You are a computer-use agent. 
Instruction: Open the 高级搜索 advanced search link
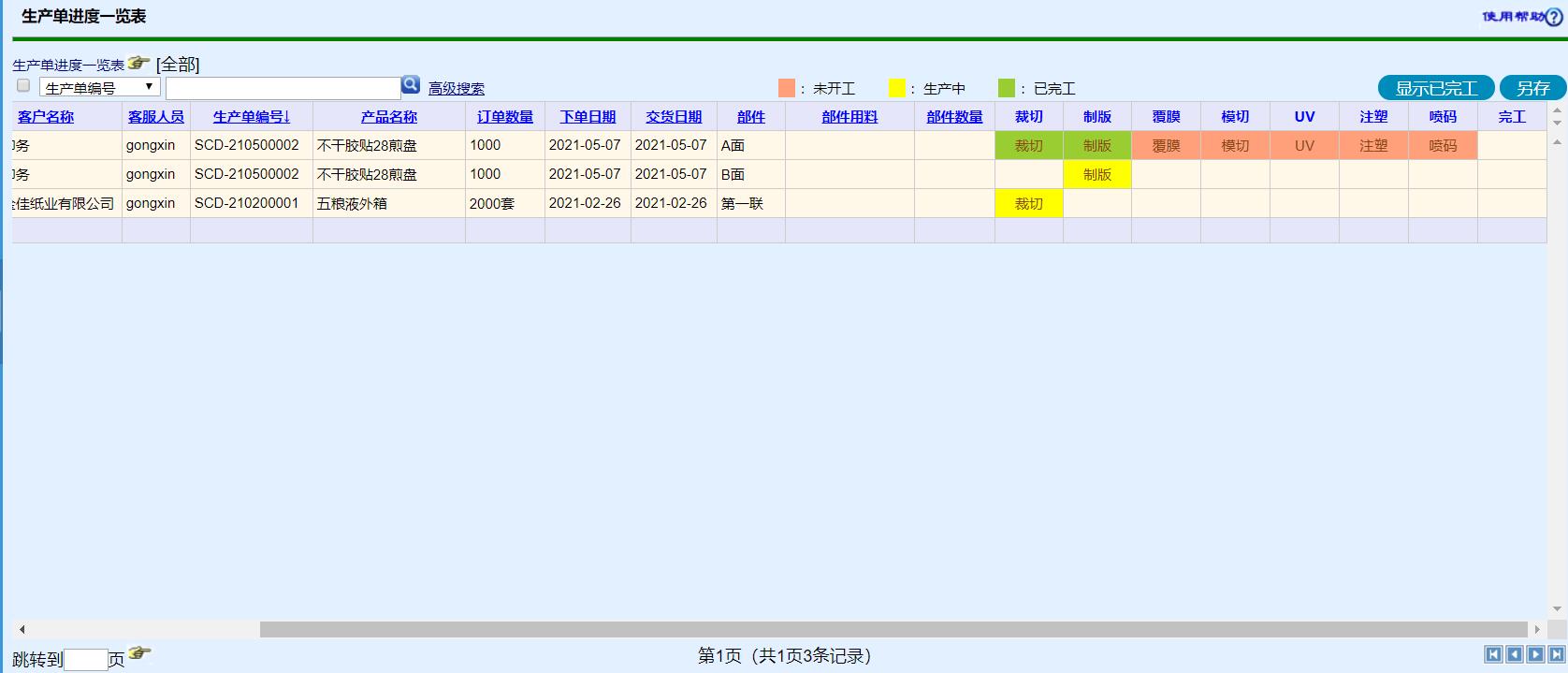click(457, 89)
